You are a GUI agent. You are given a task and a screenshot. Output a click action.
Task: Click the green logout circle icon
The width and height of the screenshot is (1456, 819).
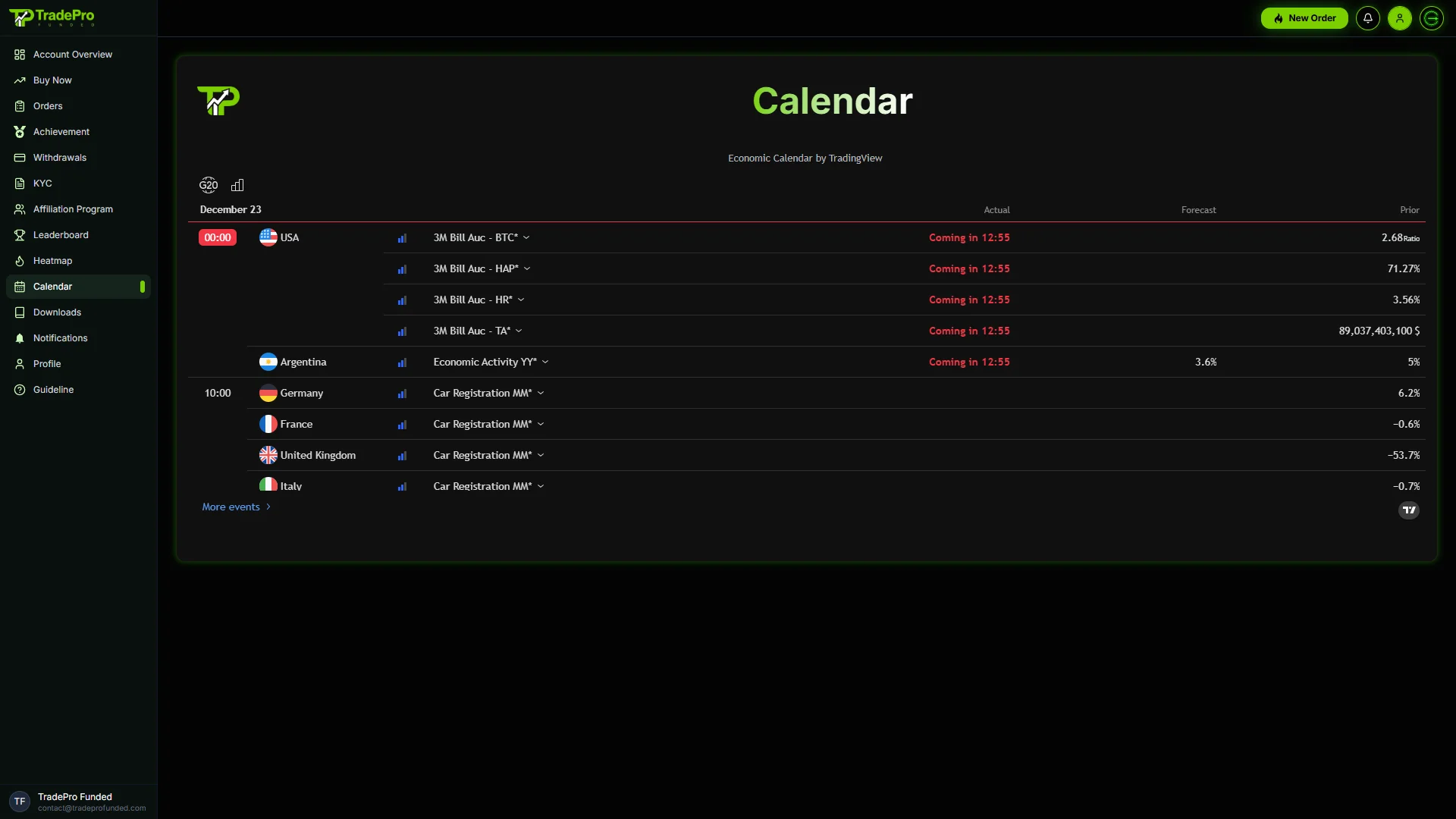pyautogui.click(x=1431, y=18)
